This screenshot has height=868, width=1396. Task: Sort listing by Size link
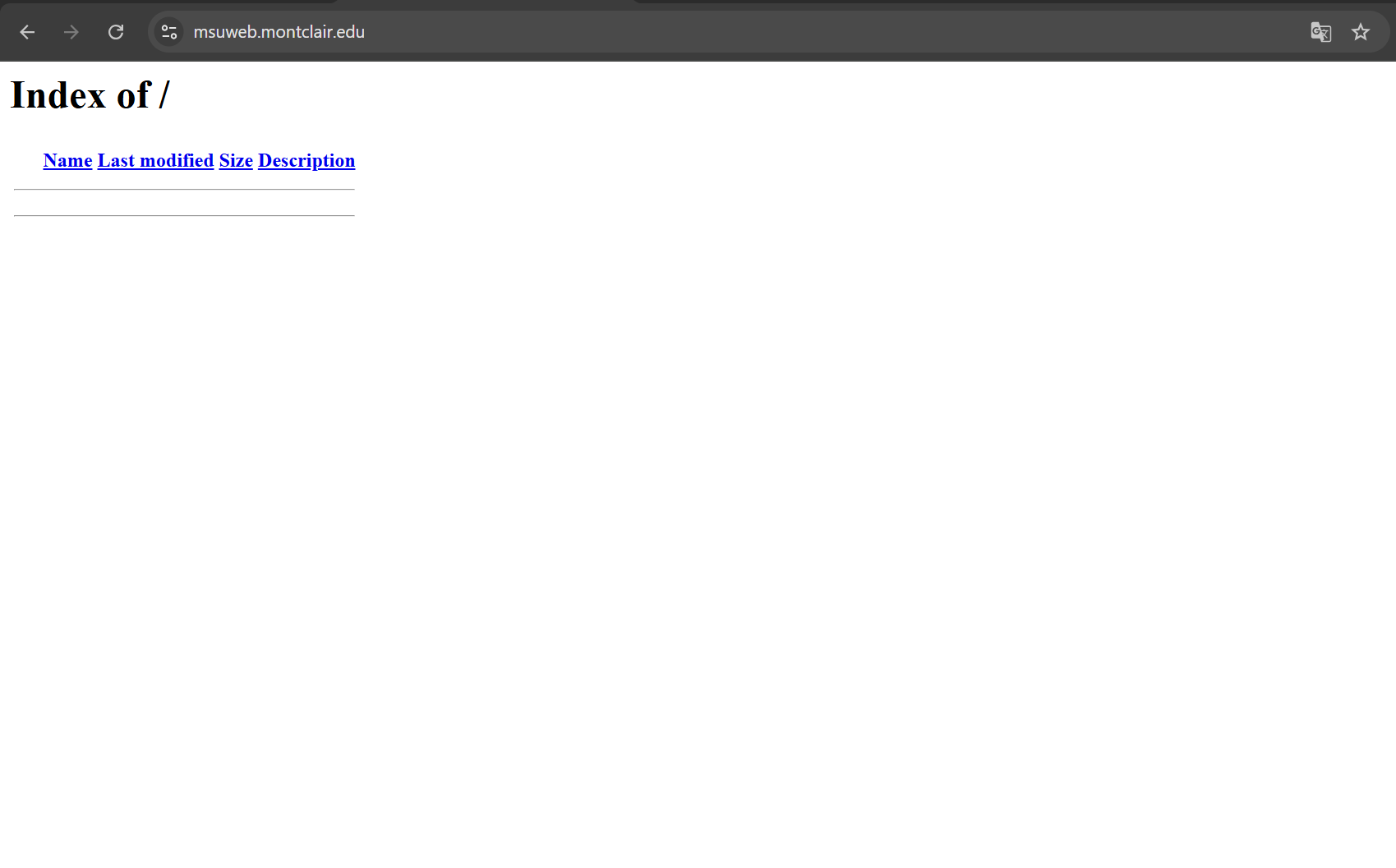[x=236, y=160]
